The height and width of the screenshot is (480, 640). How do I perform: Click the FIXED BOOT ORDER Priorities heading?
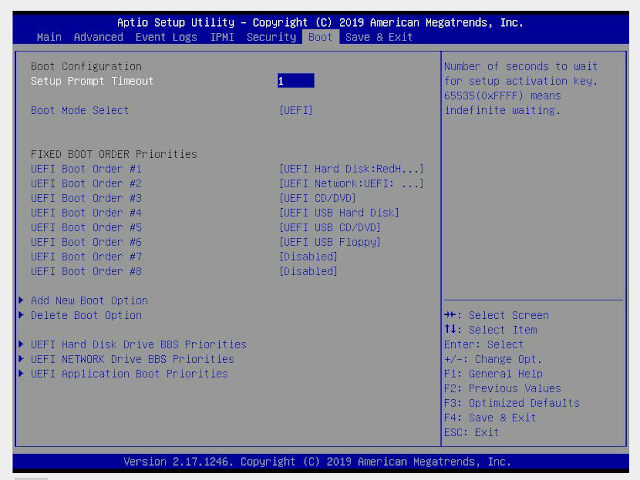[x=114, y=154]
